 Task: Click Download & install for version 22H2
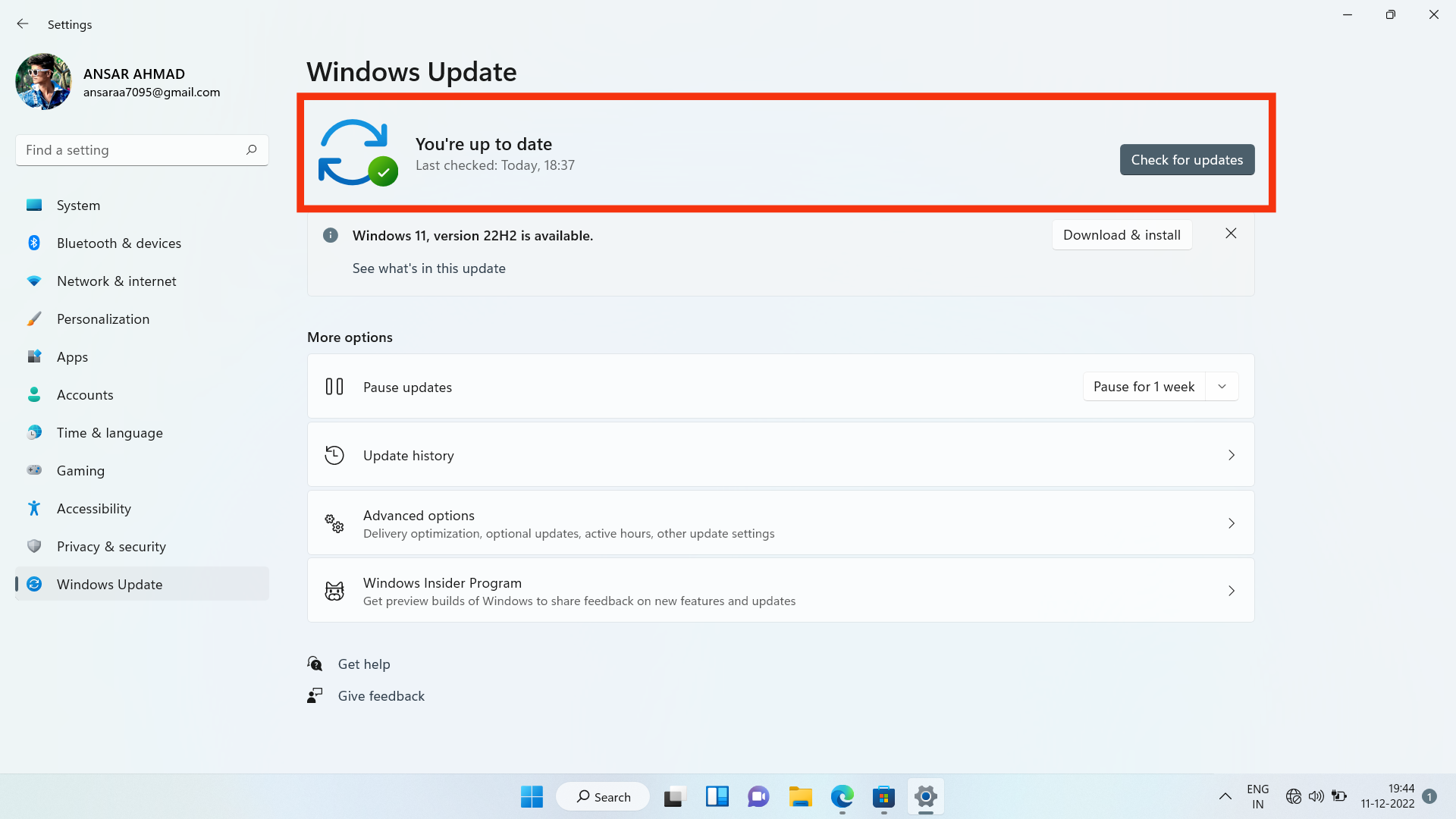[1122, 235]
